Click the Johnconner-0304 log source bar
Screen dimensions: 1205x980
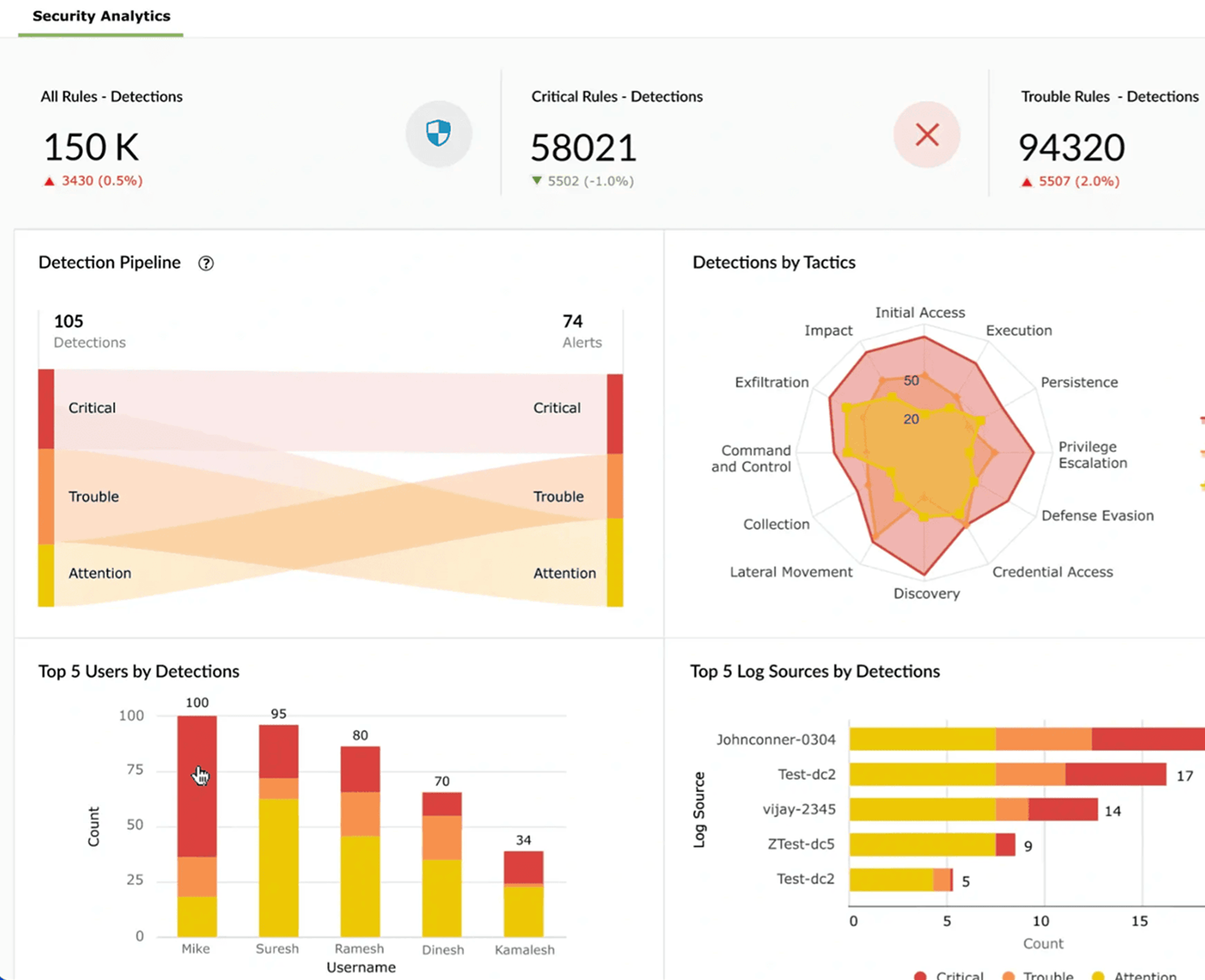pyautogui.click(x=1027, y=739)
